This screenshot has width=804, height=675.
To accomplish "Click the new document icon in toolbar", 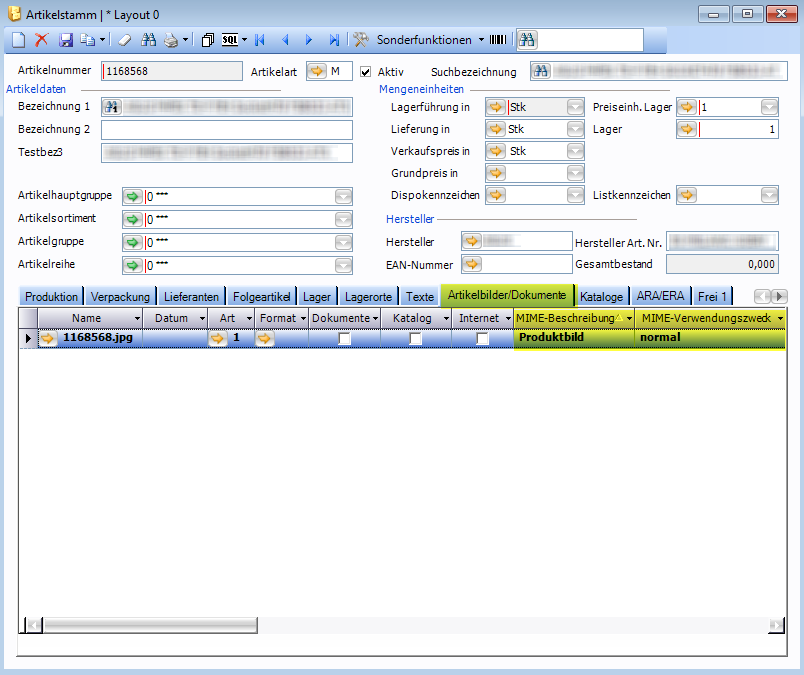I will click(18, 40).
